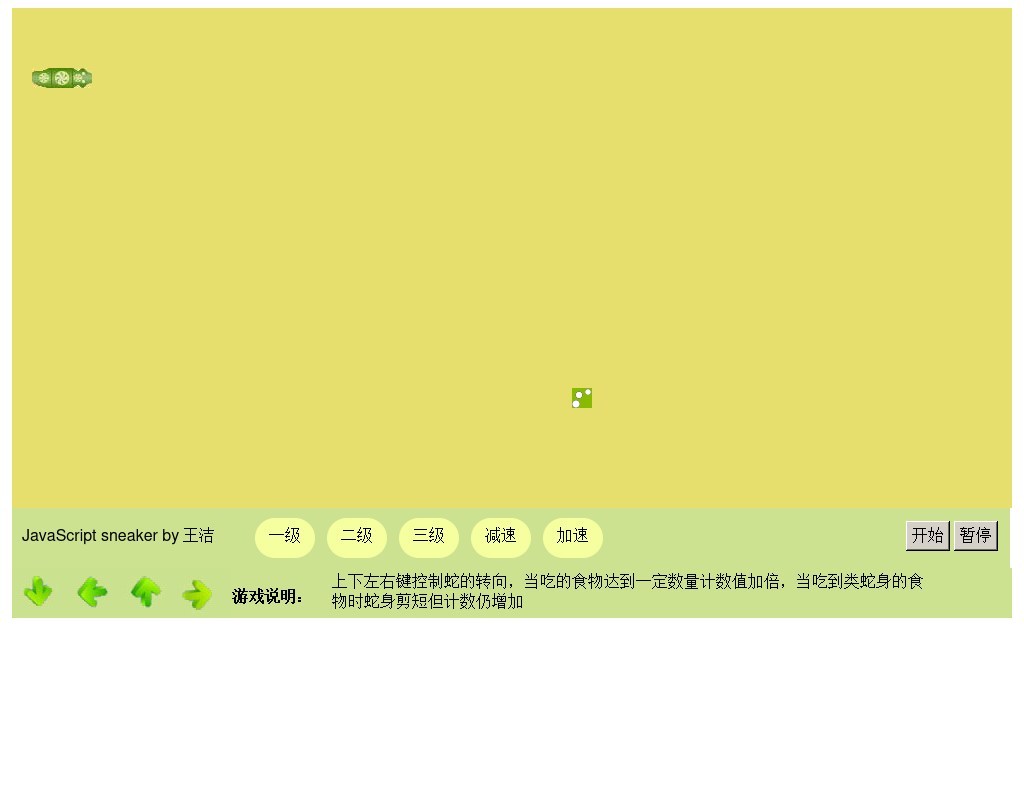Image resolution: width=1024 pixels, height=800 pixels.
Task: Click the 'JavaScript sneaker by 王洁' title text
Action: click(x=118, y=536)
